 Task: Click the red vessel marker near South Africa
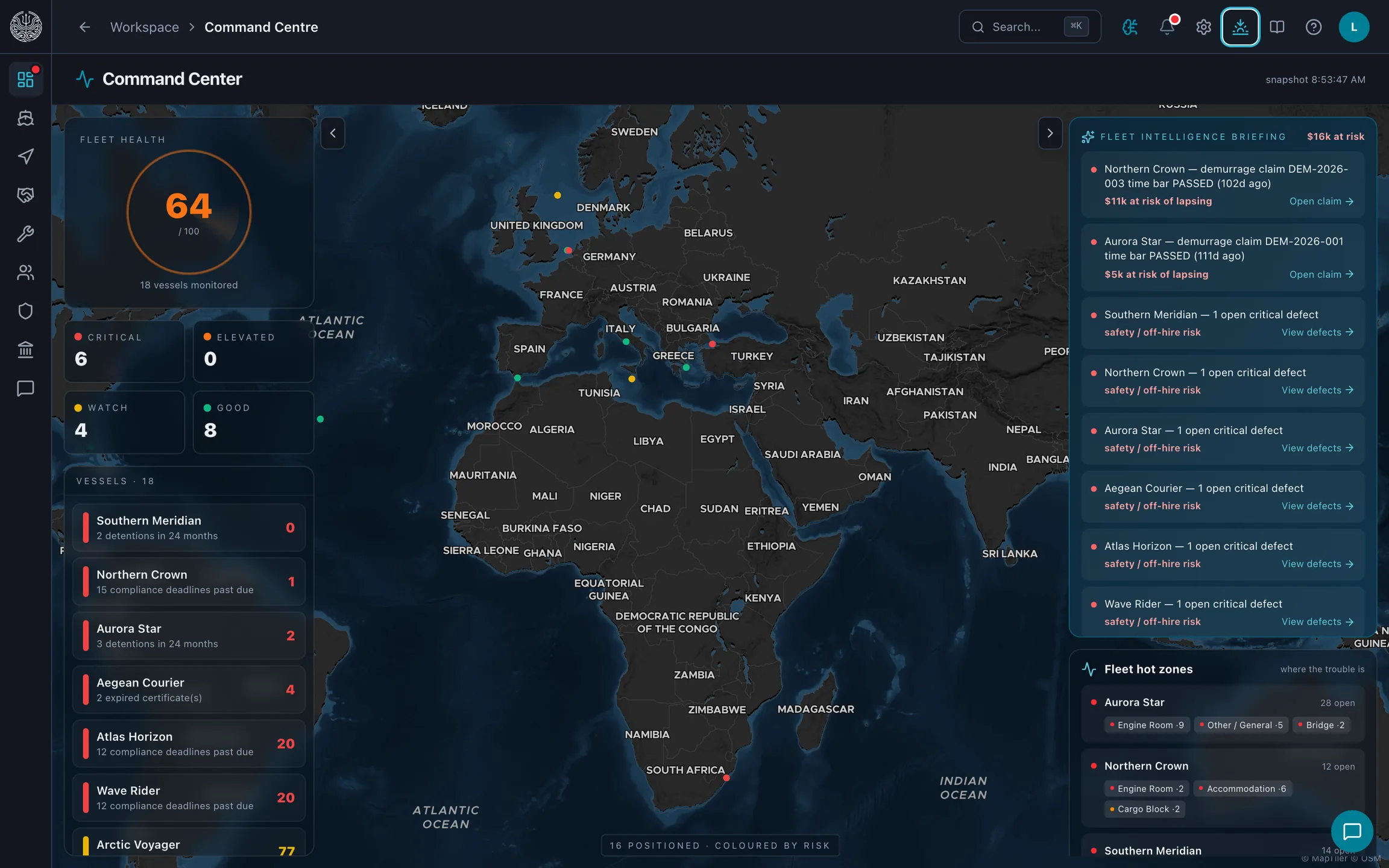click(x=726, y=778)
